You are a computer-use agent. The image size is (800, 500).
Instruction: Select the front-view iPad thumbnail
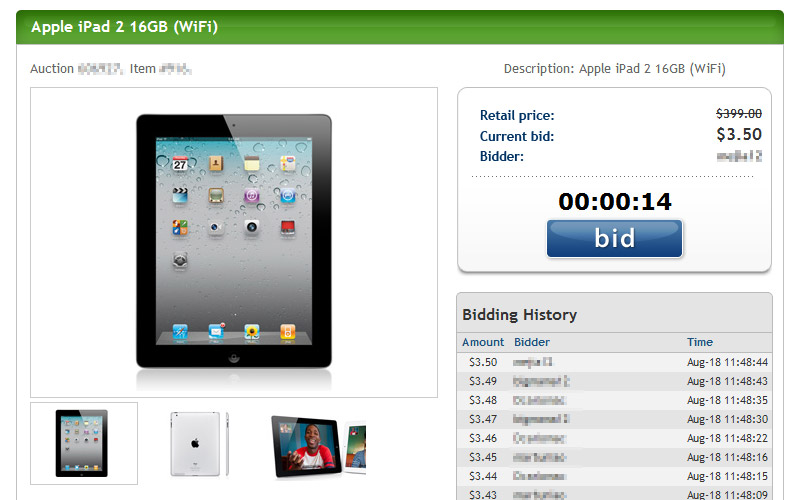[x=84, y=443]
